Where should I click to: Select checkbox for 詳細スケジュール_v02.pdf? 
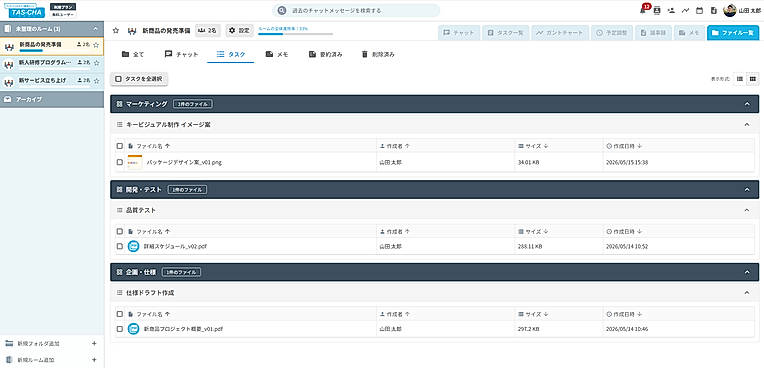pyautogui.click(x=120, y=247)
